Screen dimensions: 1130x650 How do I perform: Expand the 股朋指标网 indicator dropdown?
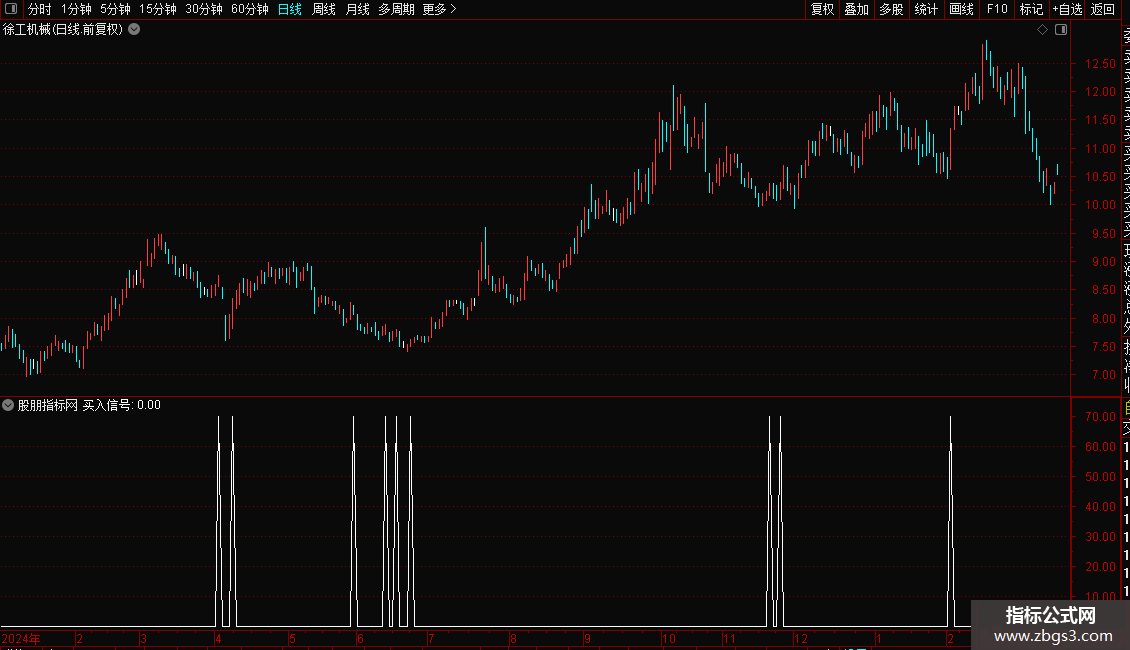click(8, 405)
